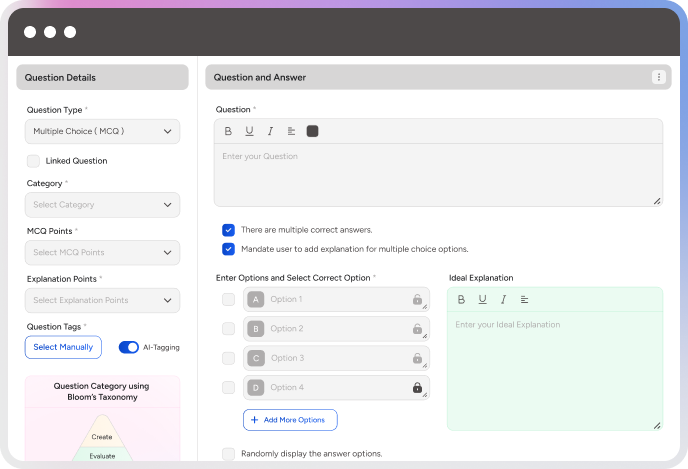The width and height of the screenshot is (688, 469).
Task: Open the text color swatch in Question toolbar
Action: tap(313, 131)
